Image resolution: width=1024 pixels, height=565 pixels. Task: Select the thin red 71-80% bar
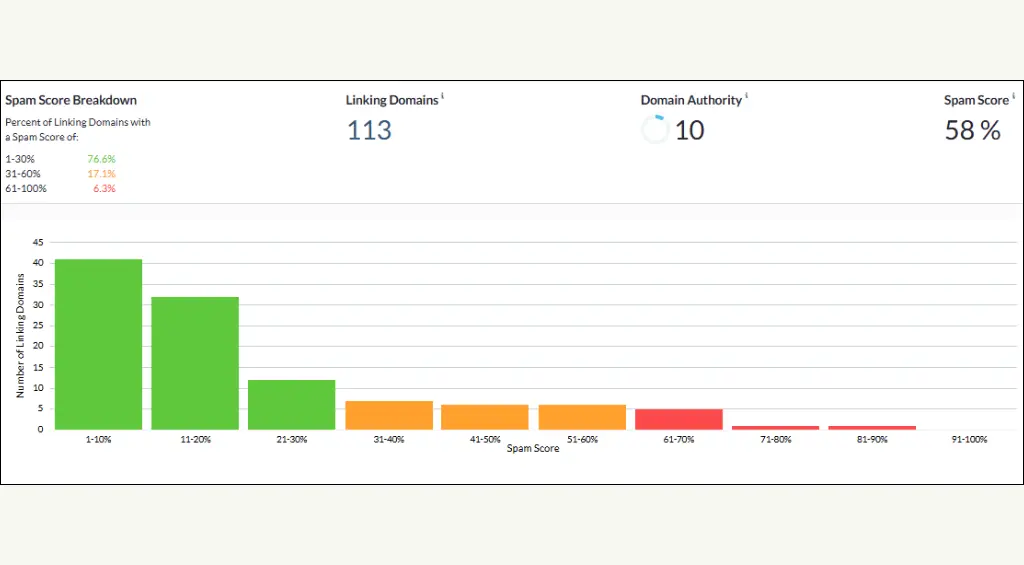point(776,427)
